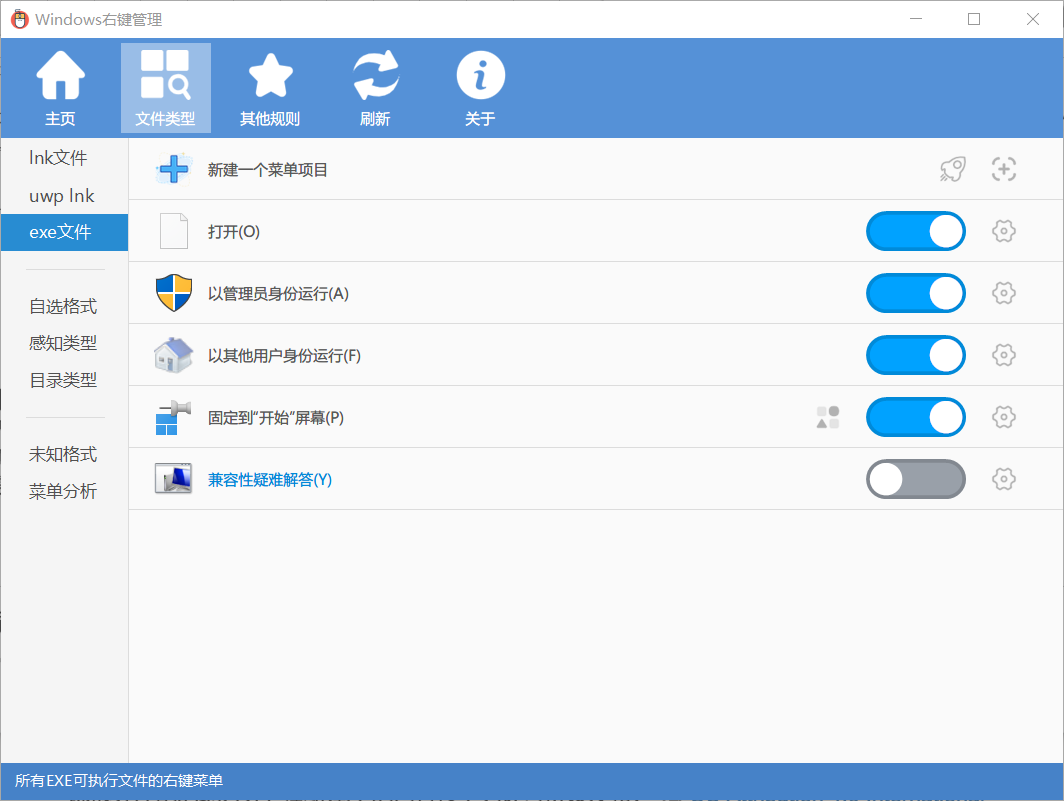Open the 关于 info icon
The height and width of the screenshot is (801, 1064).
tap(480, 78)
